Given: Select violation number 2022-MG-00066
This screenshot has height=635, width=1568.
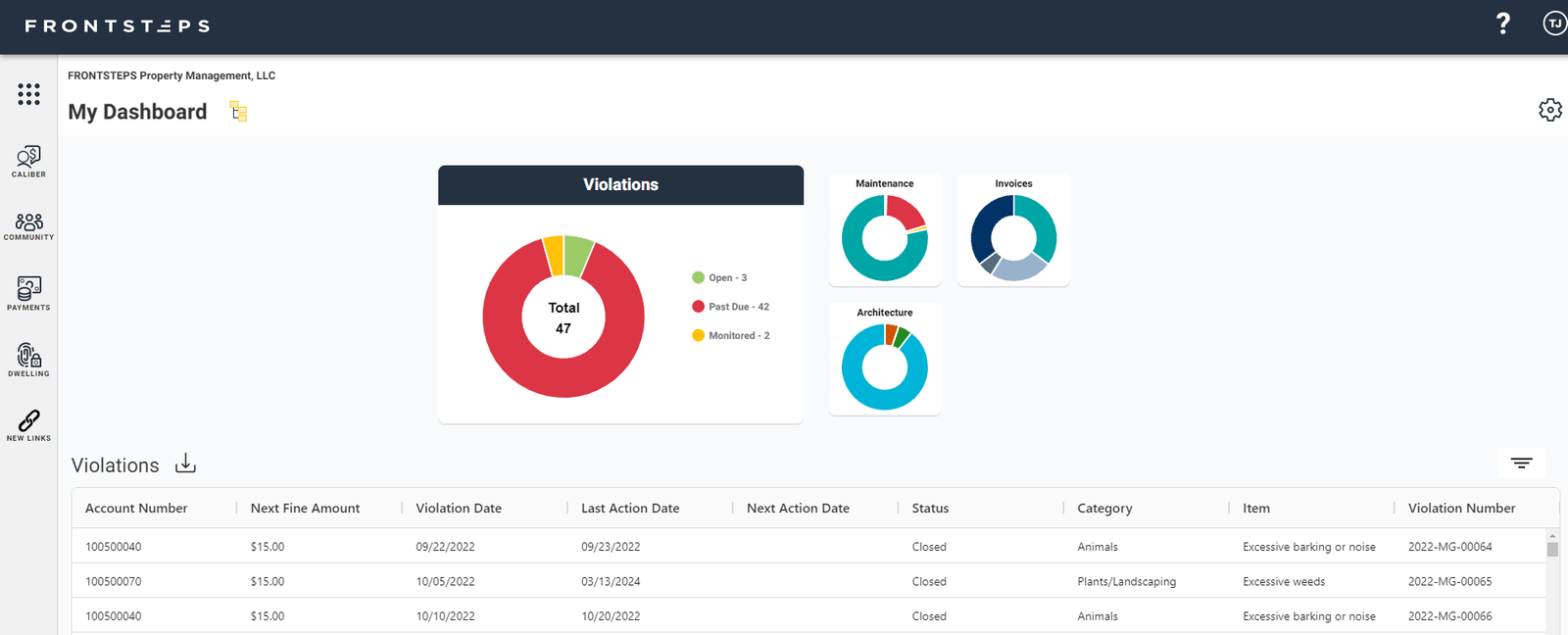Looking at the screenshot, I should 1449,616.
